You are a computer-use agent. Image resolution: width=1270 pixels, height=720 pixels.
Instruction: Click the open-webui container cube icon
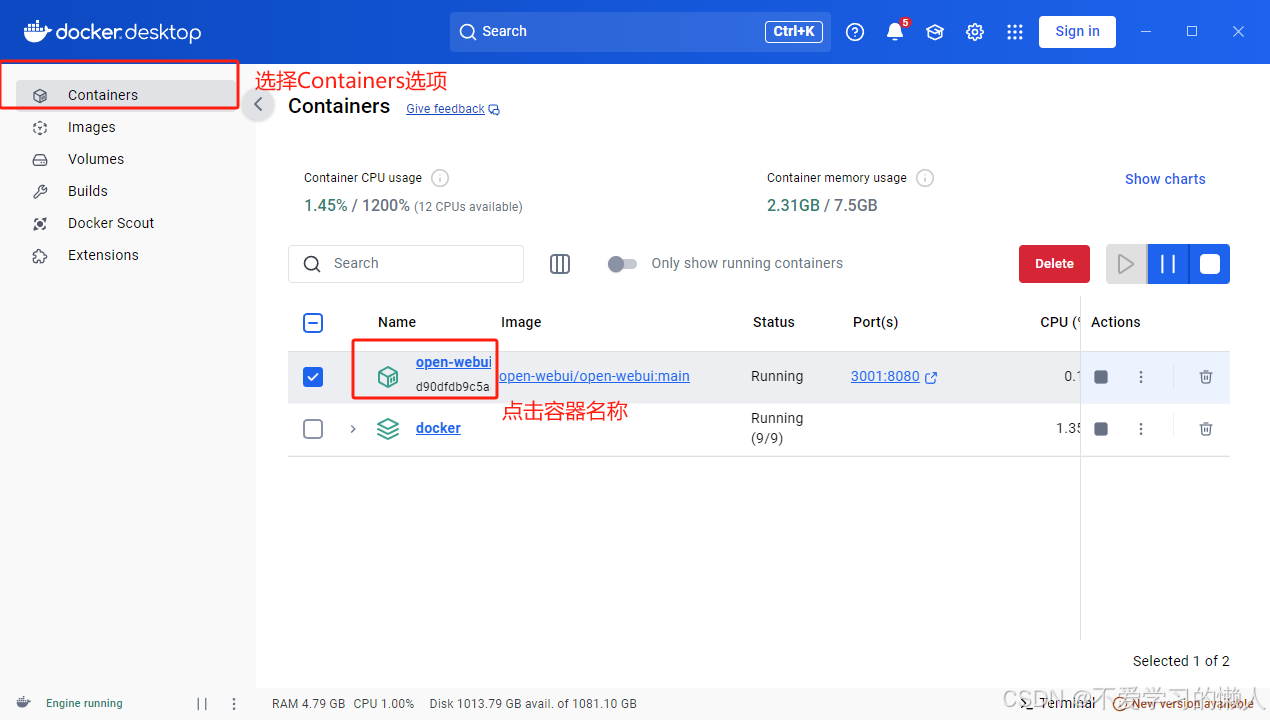pyautogui.click(x=388, y=377)
